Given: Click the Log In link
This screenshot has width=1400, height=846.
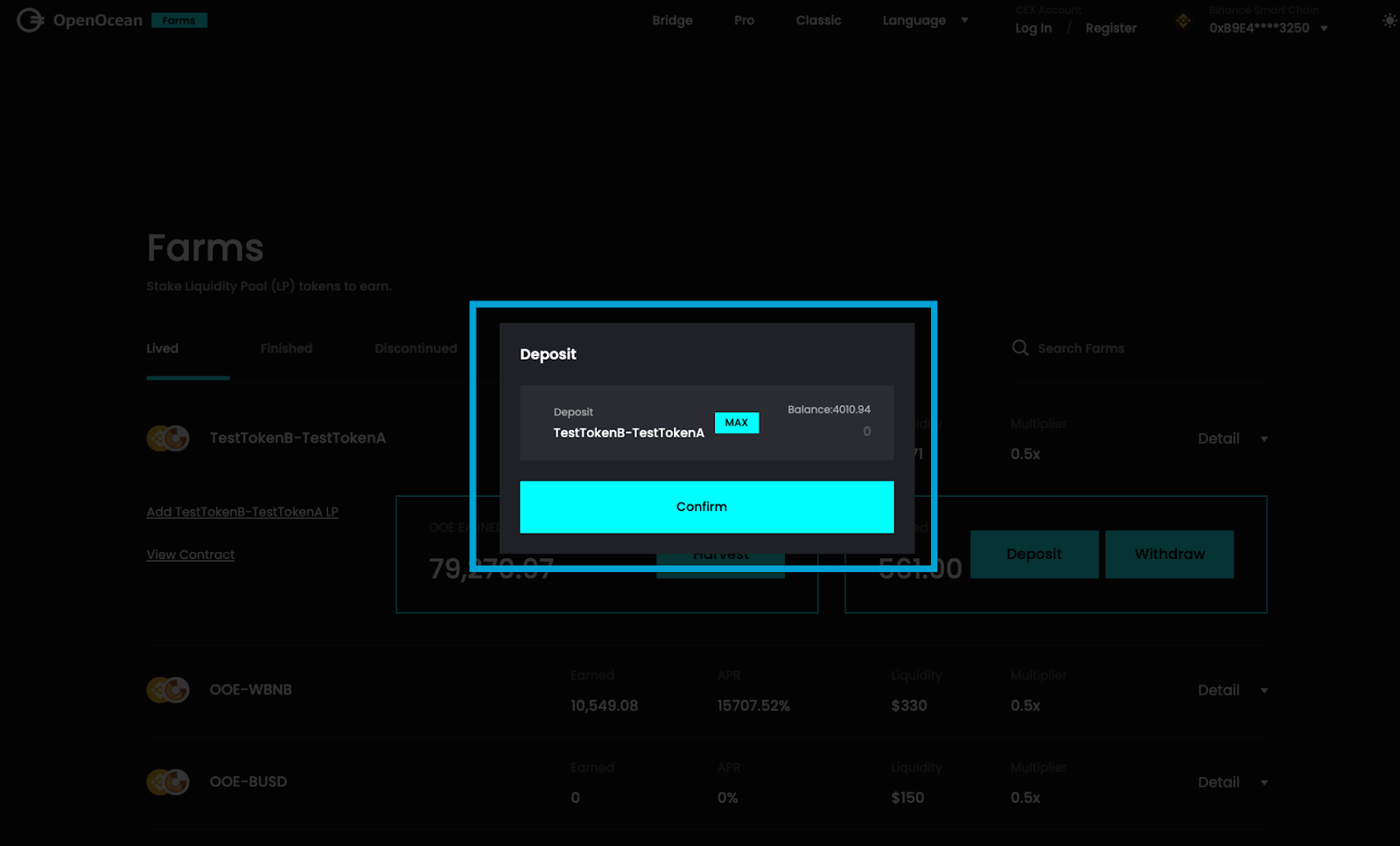Looking at the screenshot, I should (1033, 28).
